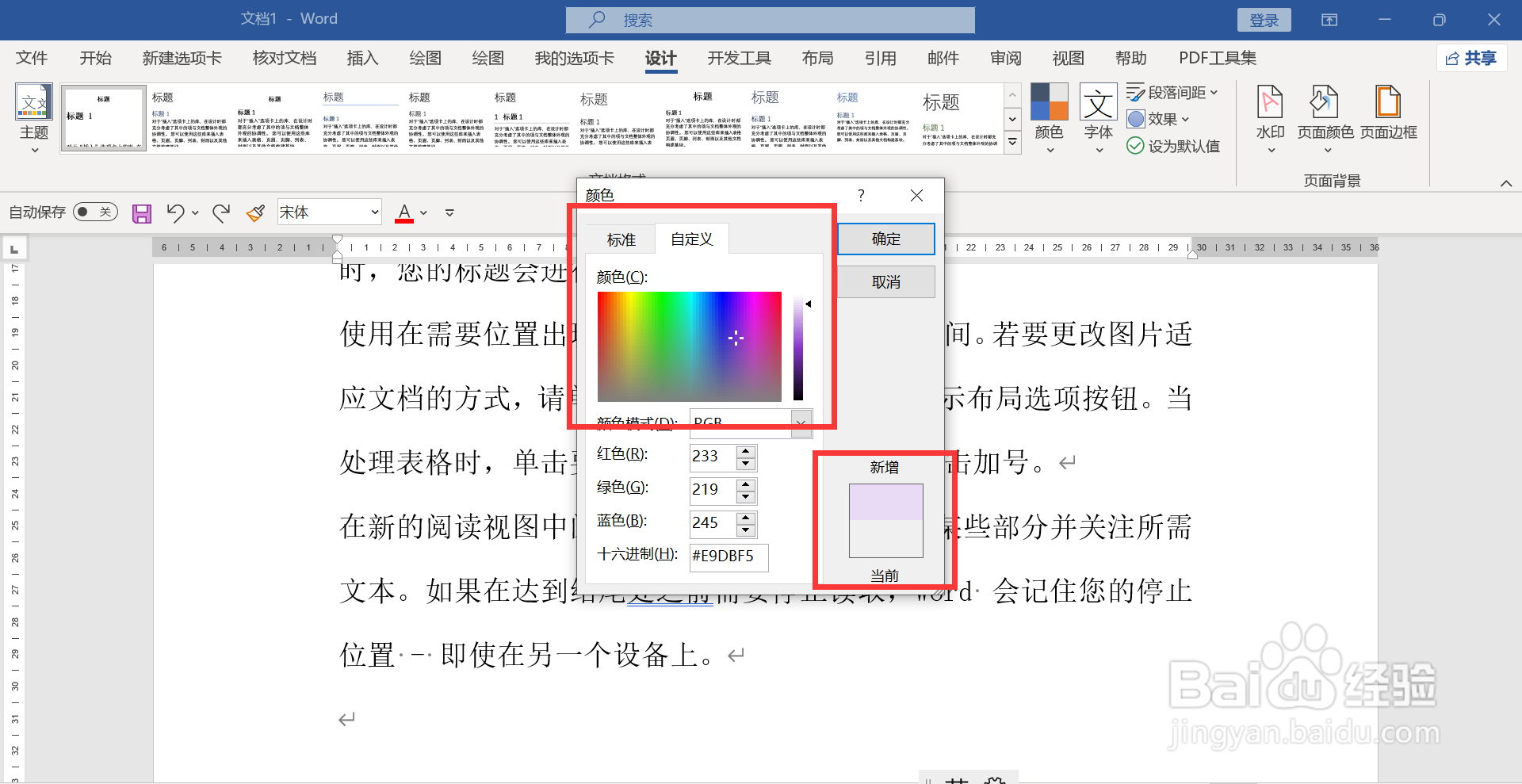Click the Green (绿色) value field
The height and width of the screenshot is (784, 1522).
[713, 490]
